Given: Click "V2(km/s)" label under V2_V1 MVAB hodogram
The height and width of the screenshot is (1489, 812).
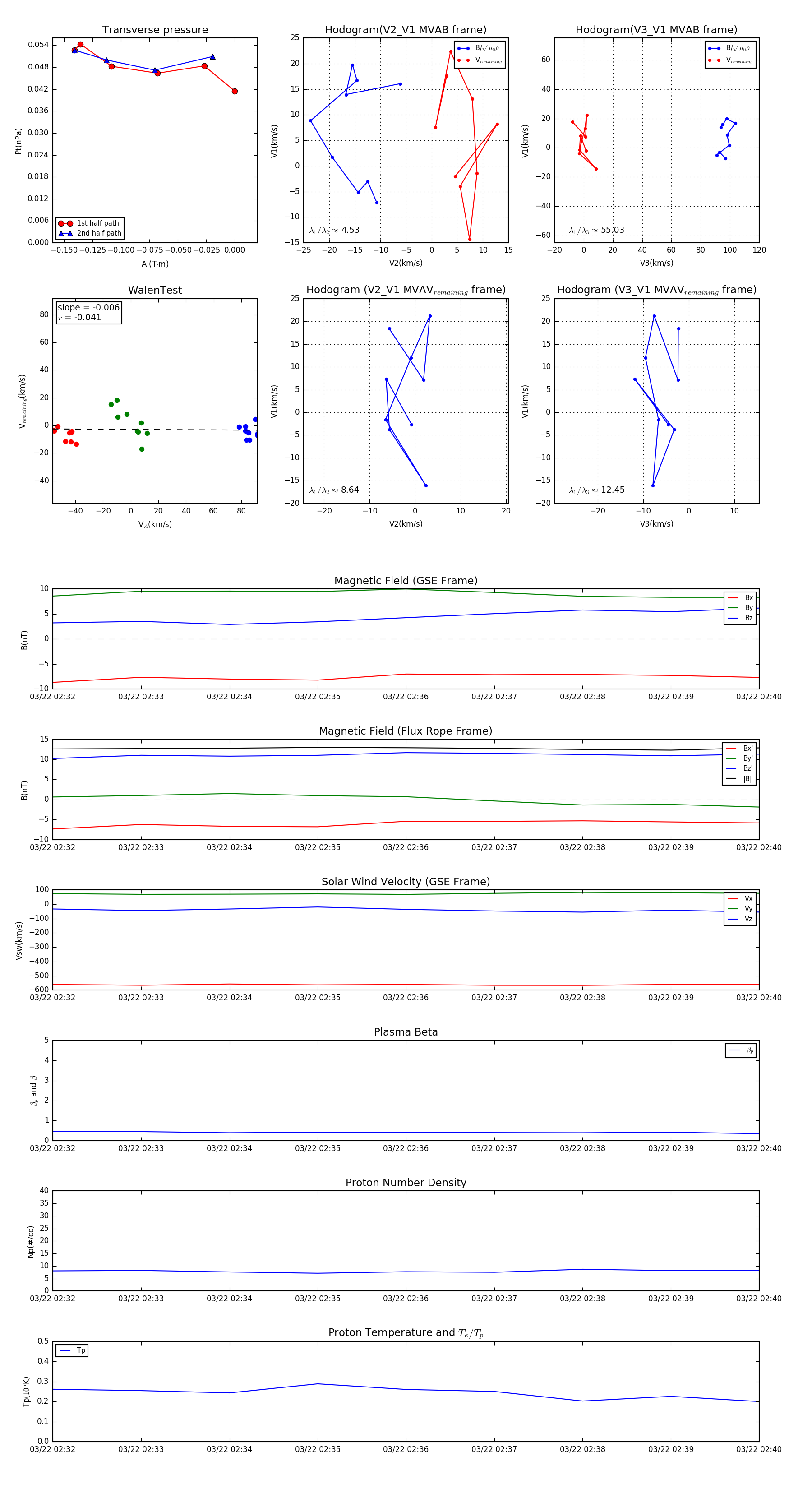Looking at the screenshot, I should tap(406, 264).
